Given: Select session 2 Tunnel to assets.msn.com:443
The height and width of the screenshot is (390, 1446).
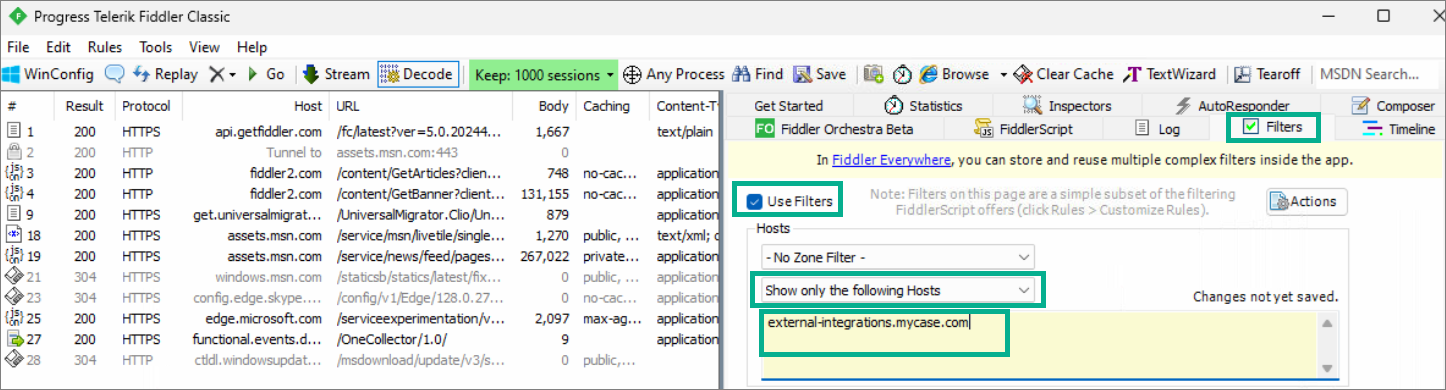Looking at the screenshot, I should click(x=361, y=152).
